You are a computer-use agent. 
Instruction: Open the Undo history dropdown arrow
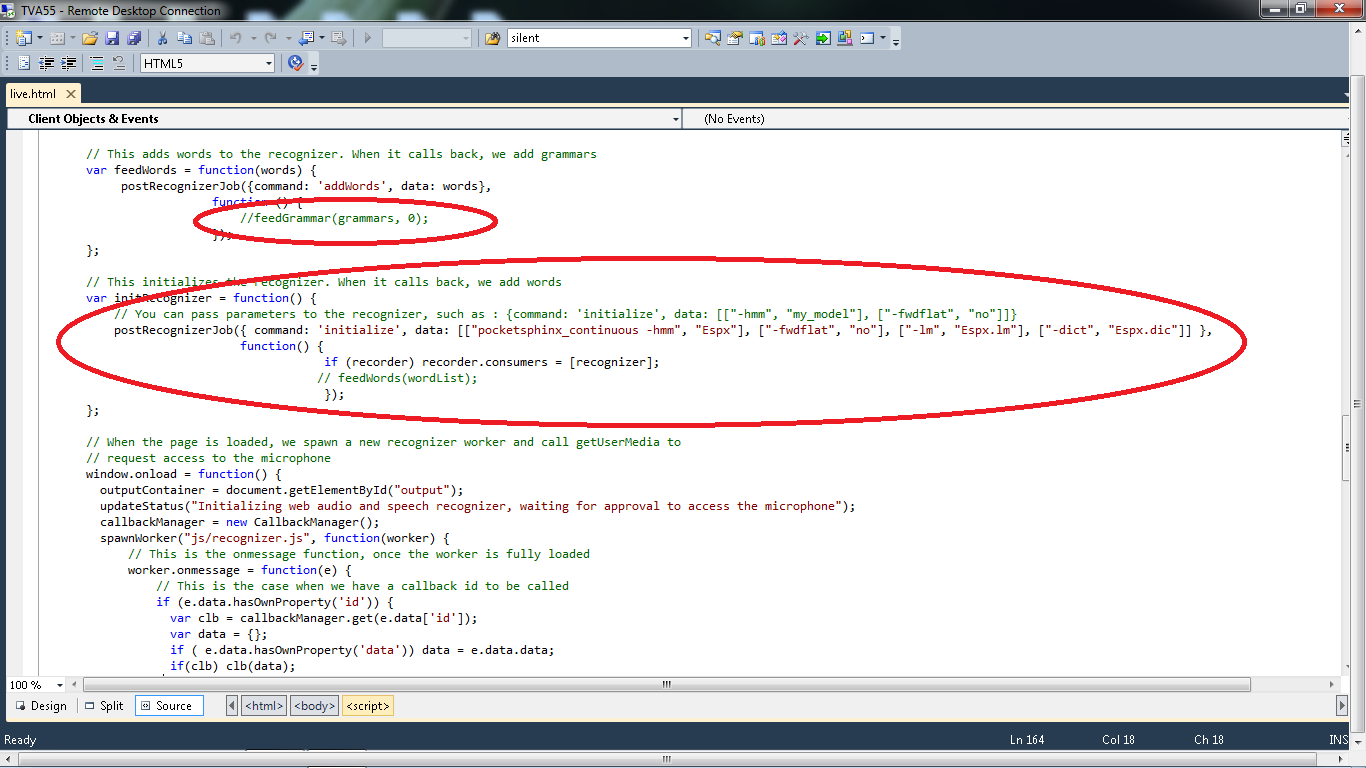(x=254, y=38)
